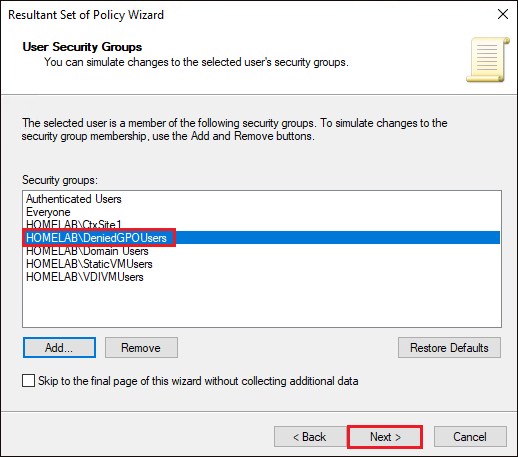Close the Resultant Set of Policy Wizard

(503, 14)
